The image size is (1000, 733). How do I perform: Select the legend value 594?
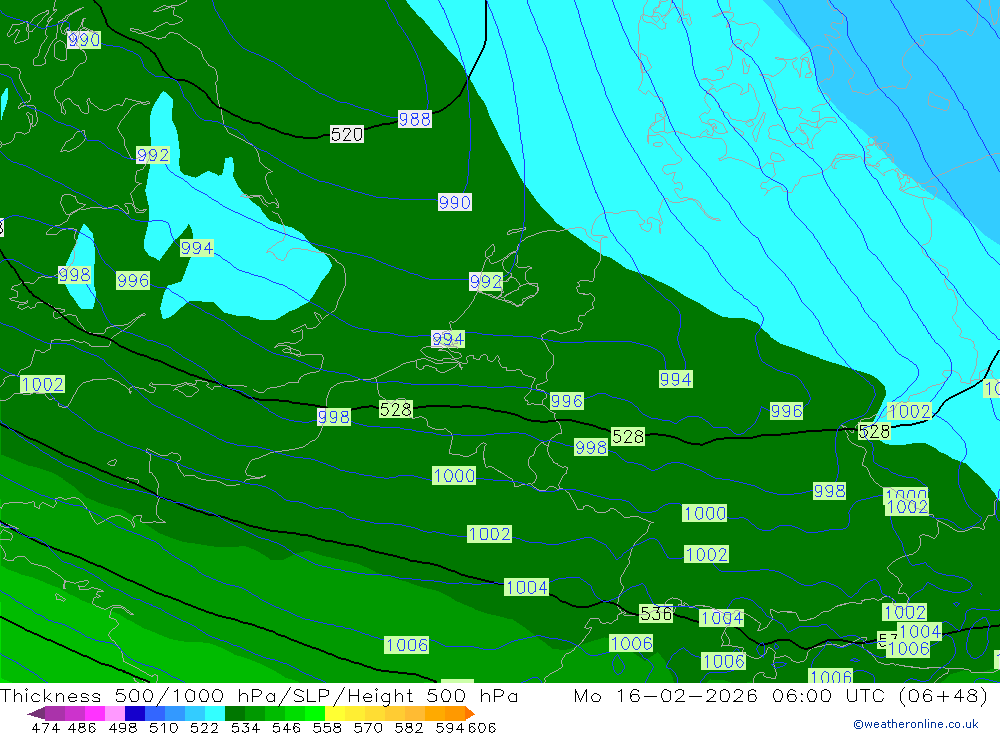click(450, 728)
